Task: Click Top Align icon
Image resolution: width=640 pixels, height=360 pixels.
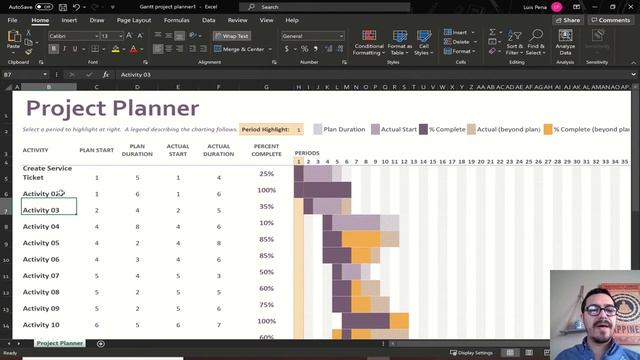Action: [x=158, y=36]
